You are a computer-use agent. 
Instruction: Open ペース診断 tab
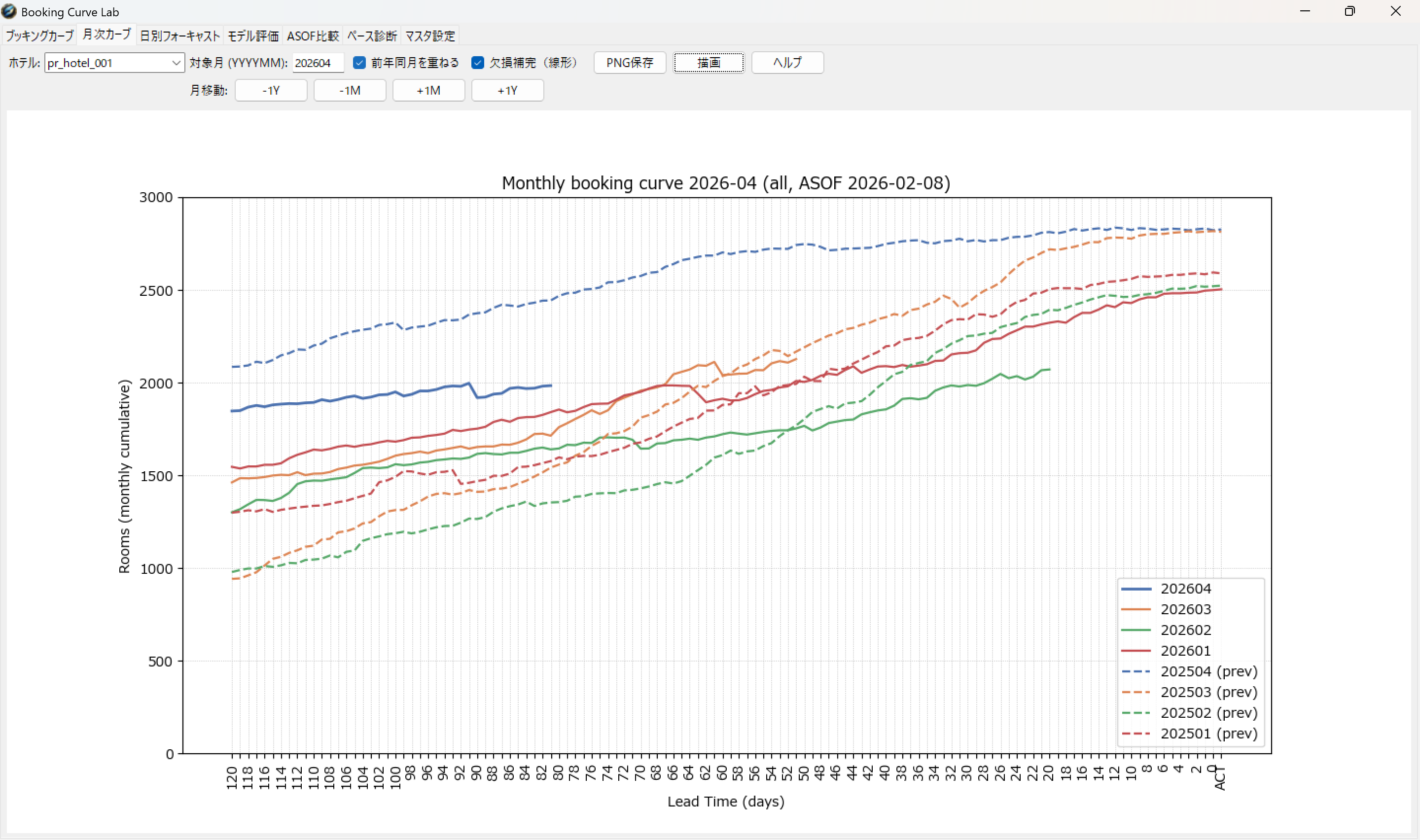[x=372, y=36]
